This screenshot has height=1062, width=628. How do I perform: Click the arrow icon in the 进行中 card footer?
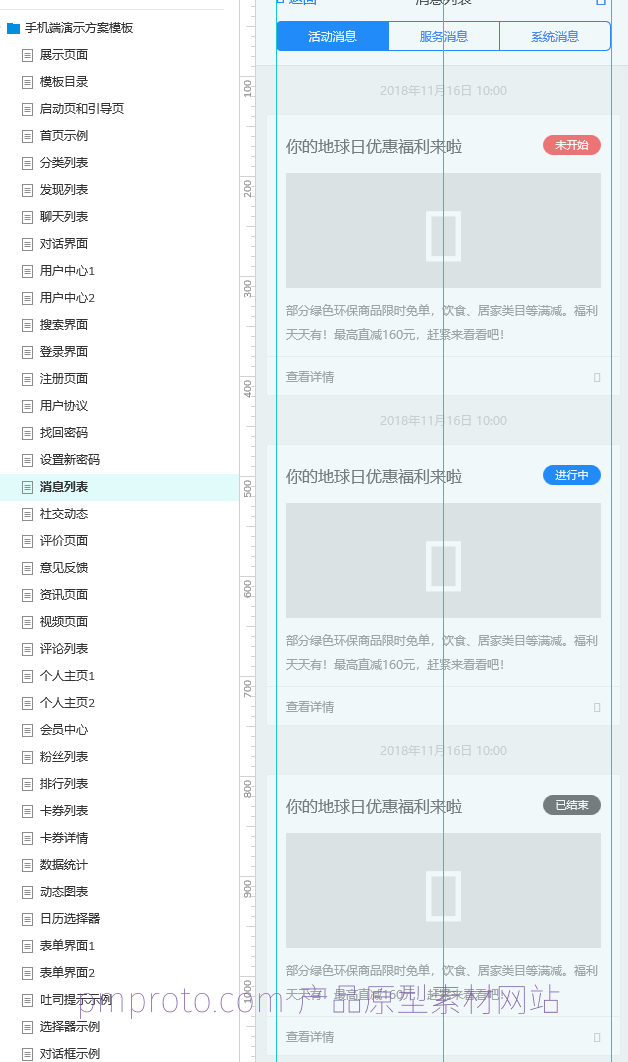pos(597,707)
